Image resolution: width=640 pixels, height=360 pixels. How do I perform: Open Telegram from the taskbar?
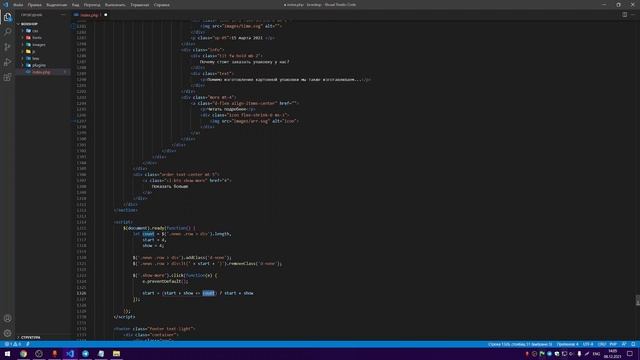85,353
